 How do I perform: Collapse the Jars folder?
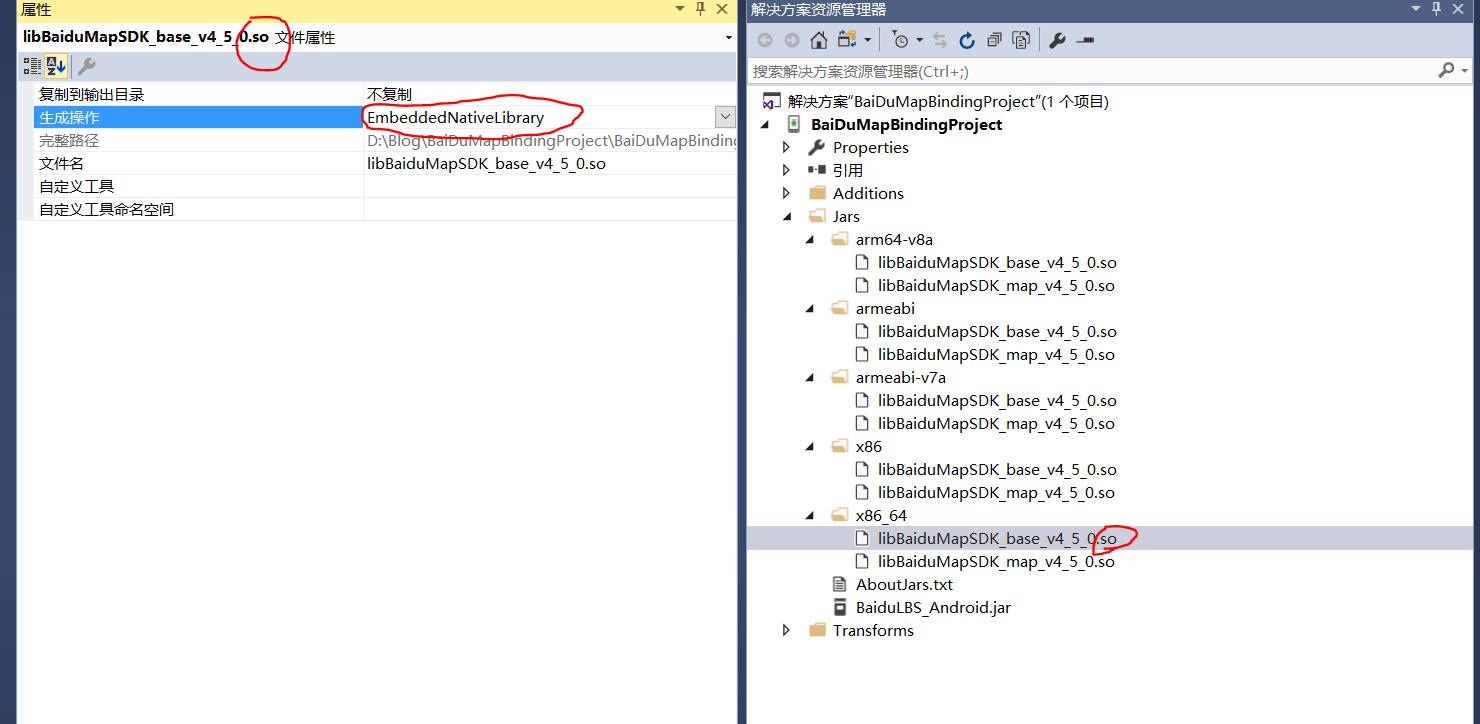click(x=786, y=216)
